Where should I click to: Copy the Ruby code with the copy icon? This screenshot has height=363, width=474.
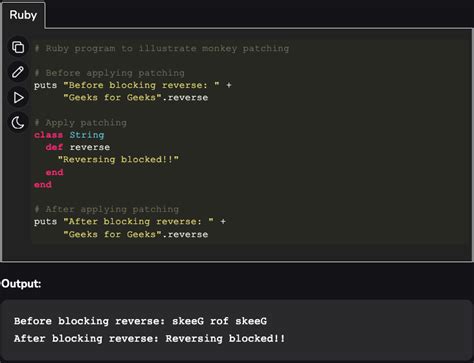coord(18,47)
